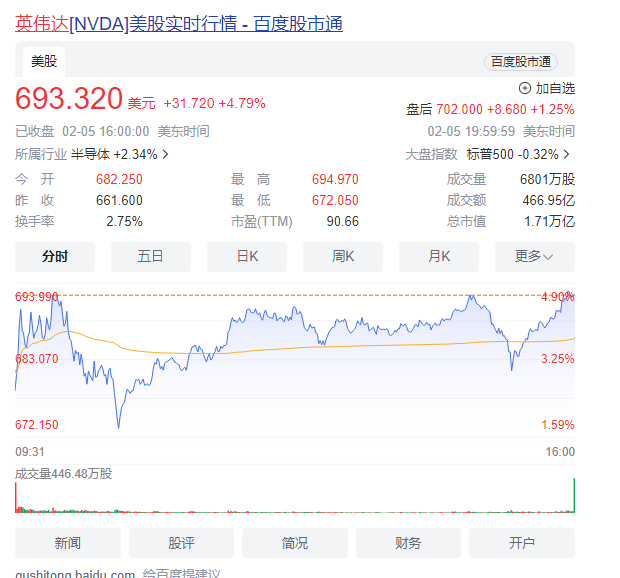The width and height of the screenshot is (620, 578).
Task: Open the 百度股市通 badge
Action: coord(526,62)
